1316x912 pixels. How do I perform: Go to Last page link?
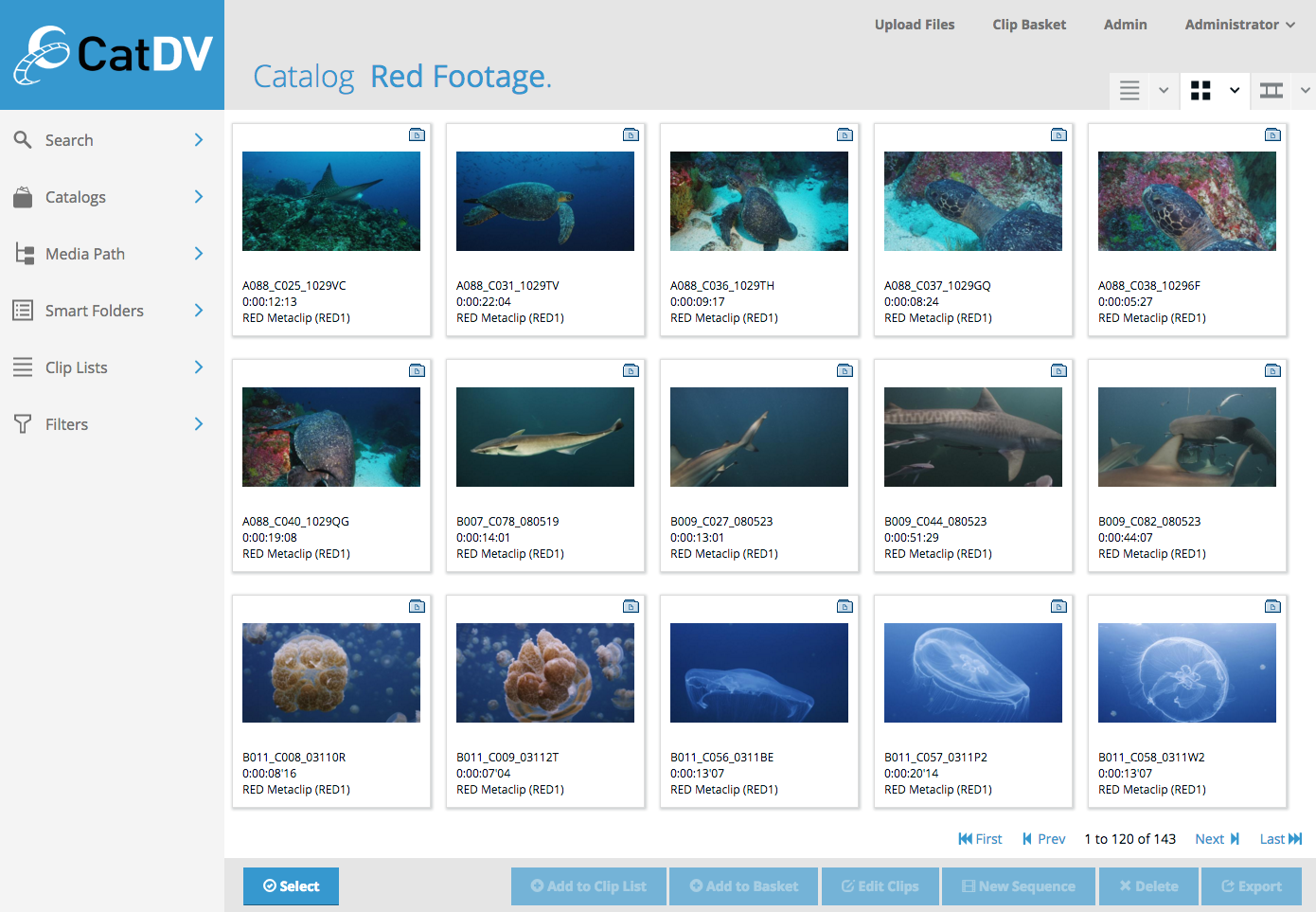pyautogui.click(x=1281, y=839)
